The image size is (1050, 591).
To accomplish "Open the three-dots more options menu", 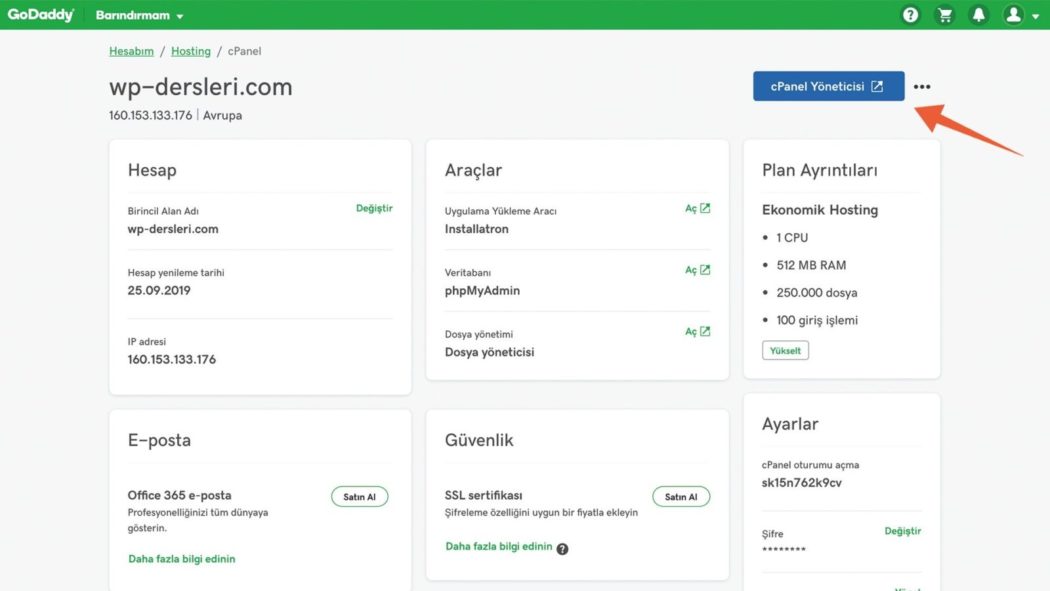I will (922, 86).
